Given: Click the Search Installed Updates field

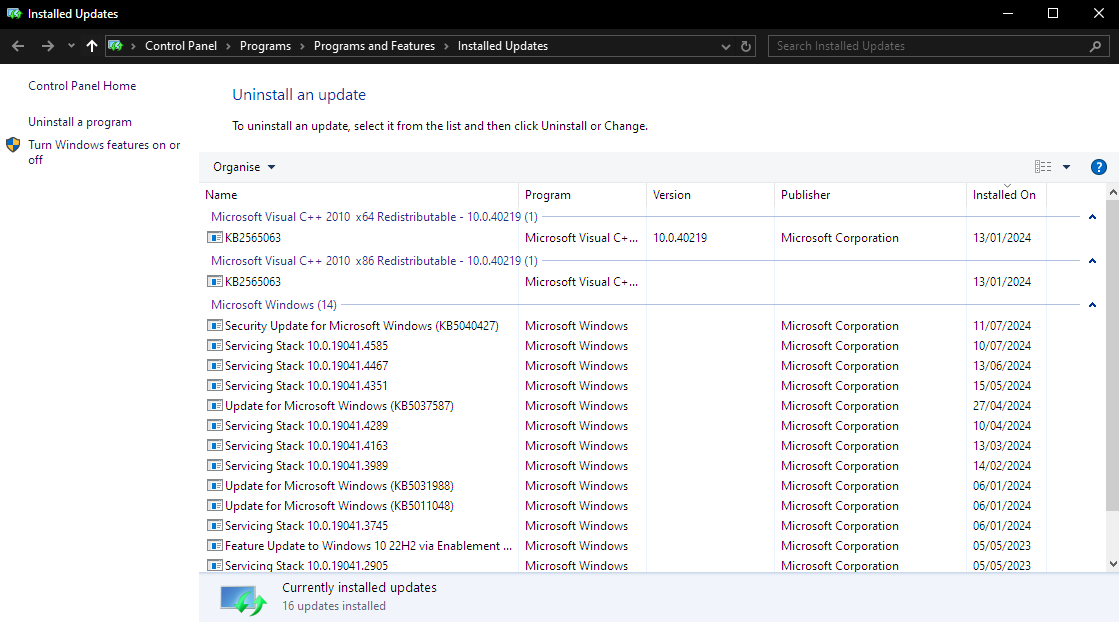Looking at the screenshot, I should click(930, 46).
